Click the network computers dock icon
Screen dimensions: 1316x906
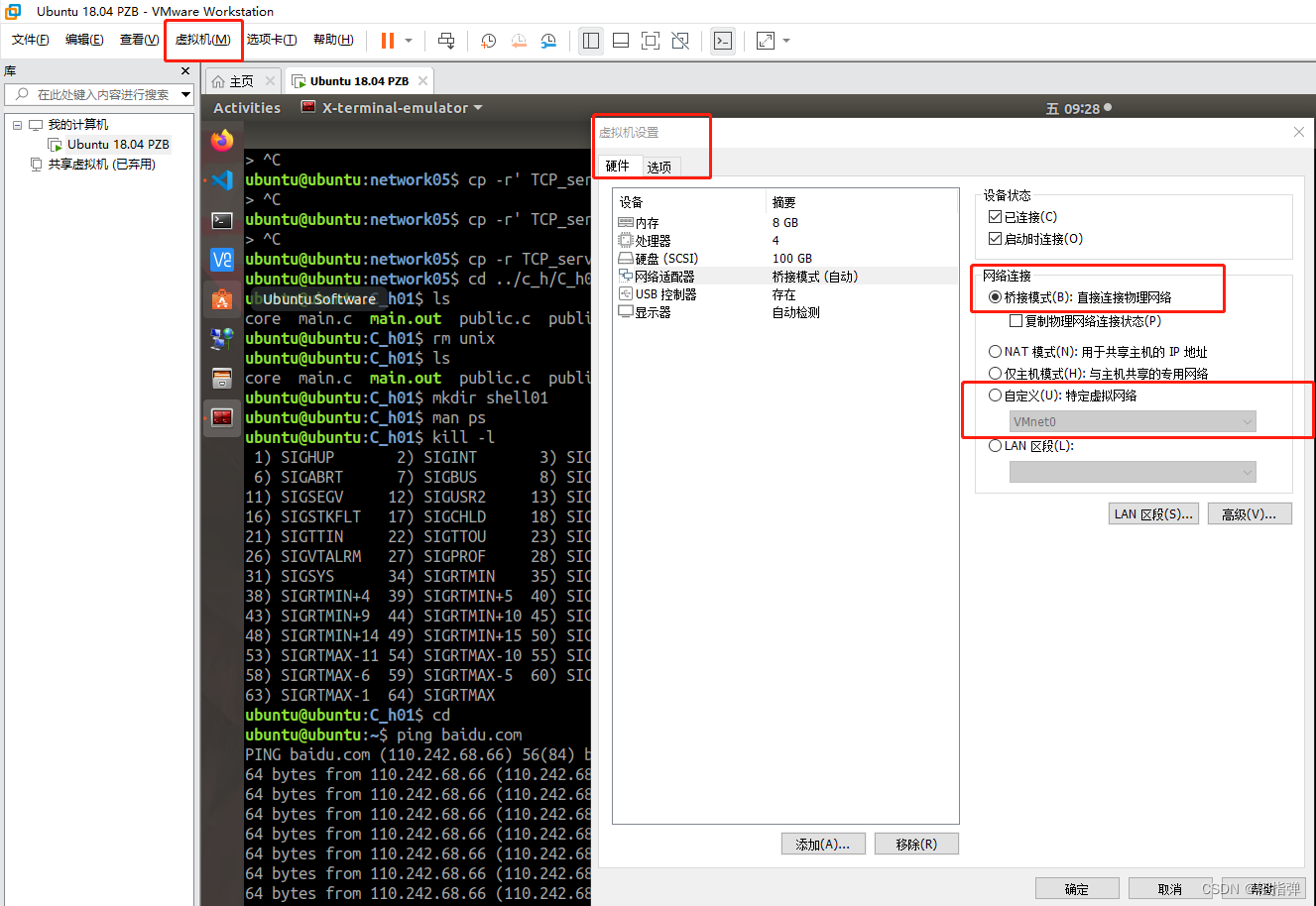(222, 339)
